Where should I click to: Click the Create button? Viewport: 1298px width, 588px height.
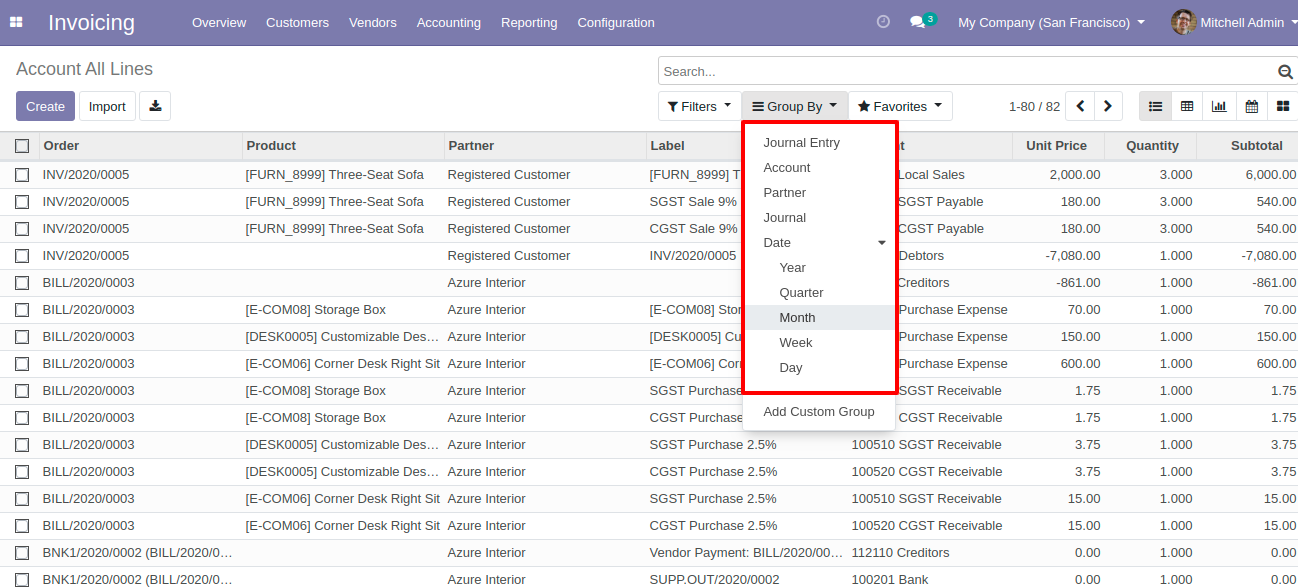tap(45, 106)
